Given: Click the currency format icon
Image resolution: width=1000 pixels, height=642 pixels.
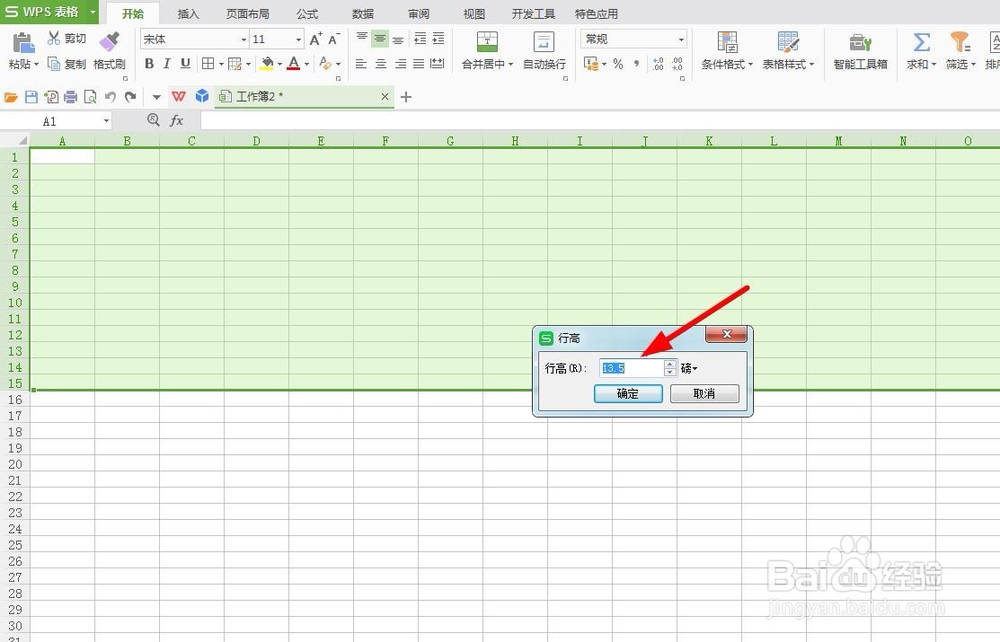Looking at the screenshot, I should point(591,63).
